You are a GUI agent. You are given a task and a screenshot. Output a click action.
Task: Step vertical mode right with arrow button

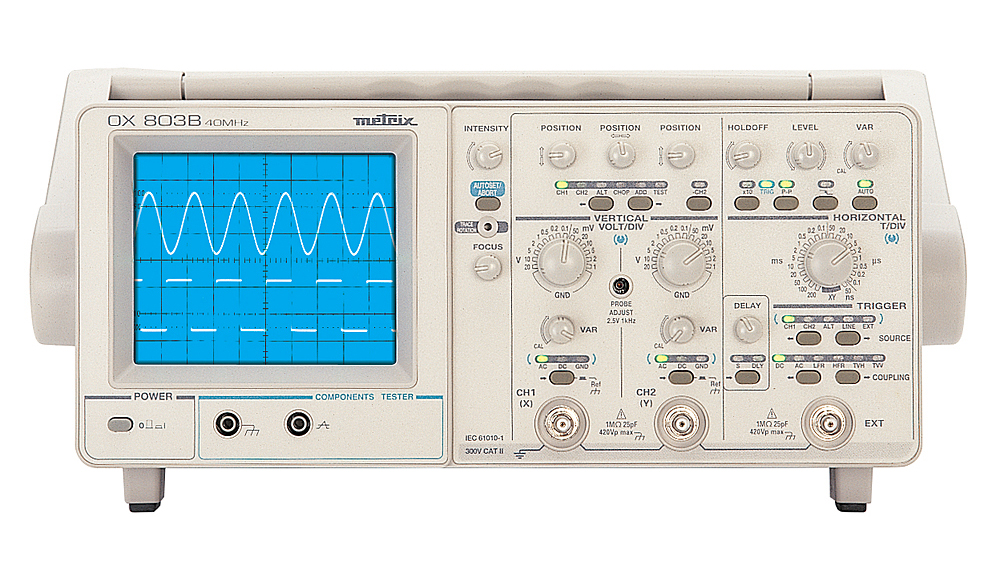(640, 203)
